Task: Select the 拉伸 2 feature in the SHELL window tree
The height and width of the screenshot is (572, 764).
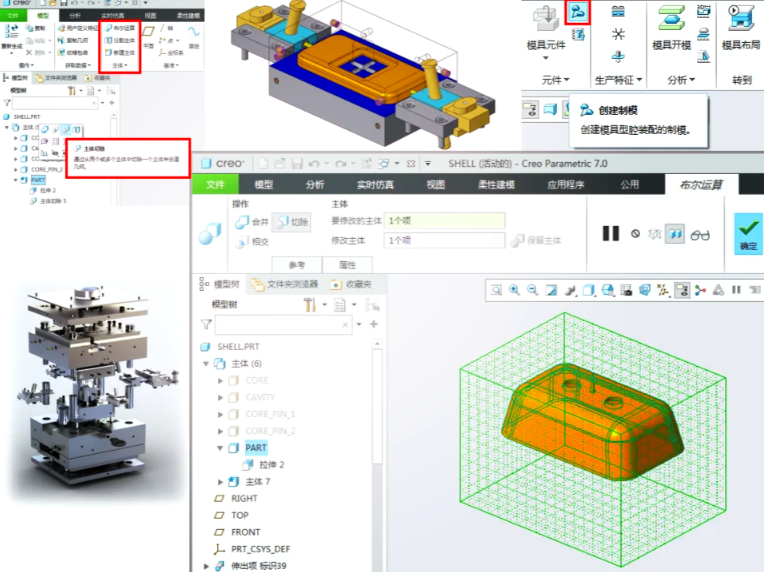Action: coord(271,465)
